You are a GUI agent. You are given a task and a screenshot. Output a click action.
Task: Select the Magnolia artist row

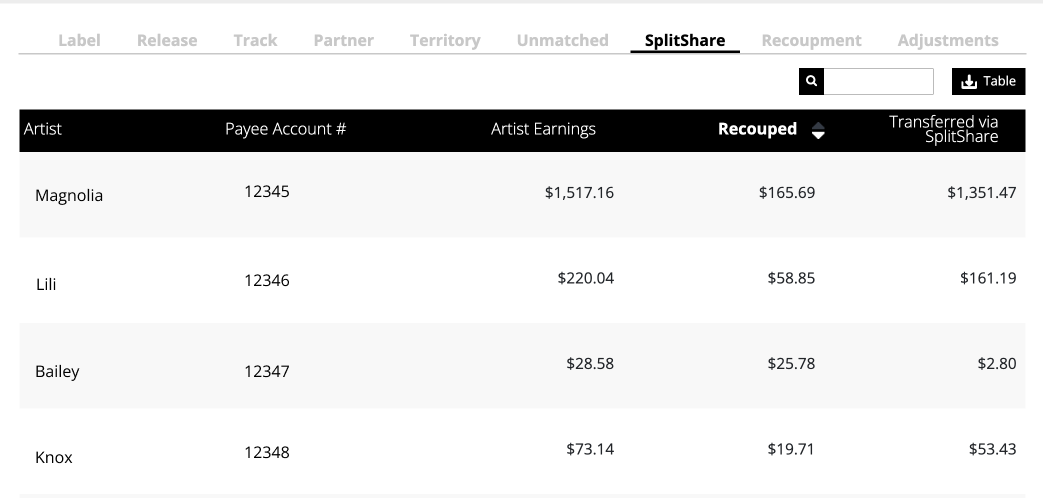(522, 194)
